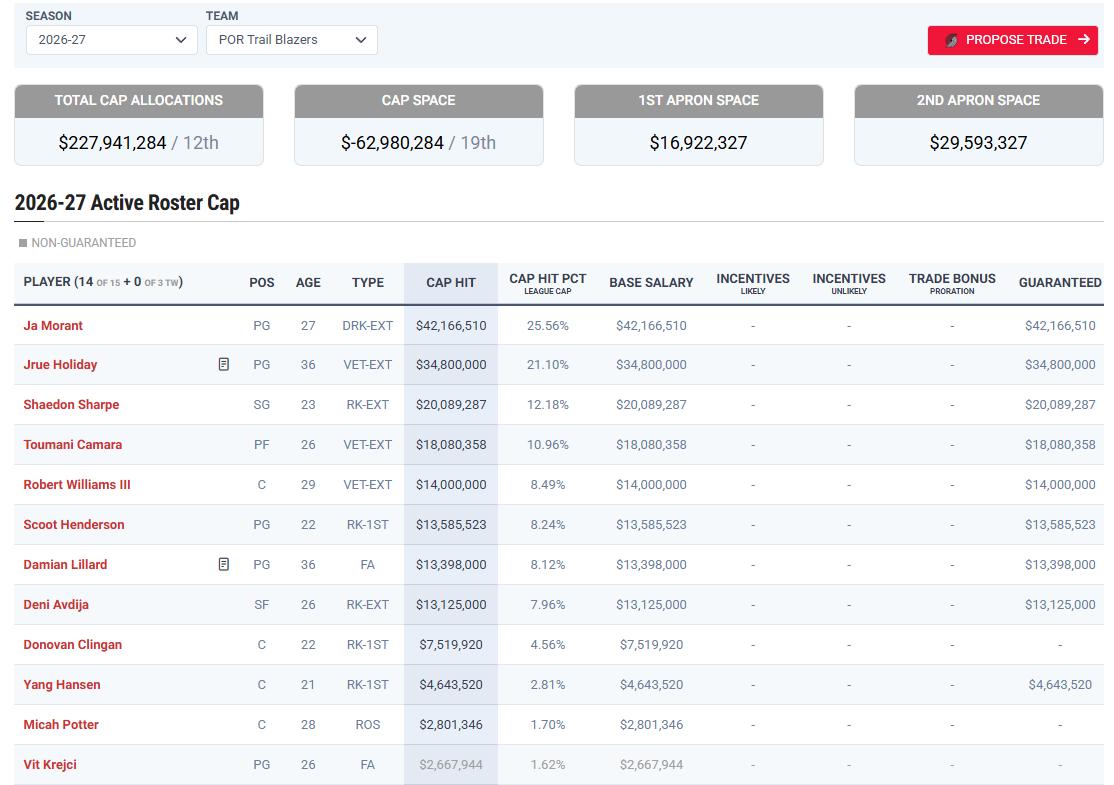Screen dimensions: 1114x785
Task: Open Jrue Holiday's contract notes icon
Action: (223, 364)
